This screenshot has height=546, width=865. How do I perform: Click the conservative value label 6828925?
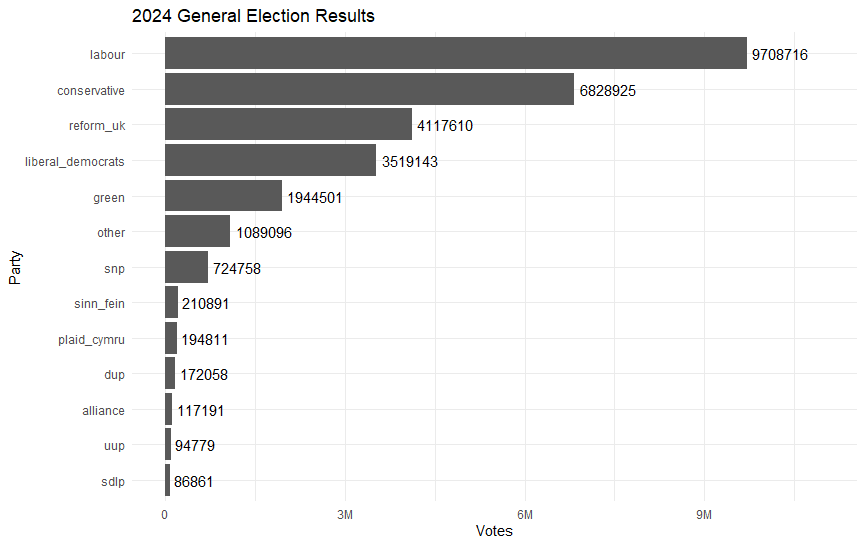coord(608,91)
